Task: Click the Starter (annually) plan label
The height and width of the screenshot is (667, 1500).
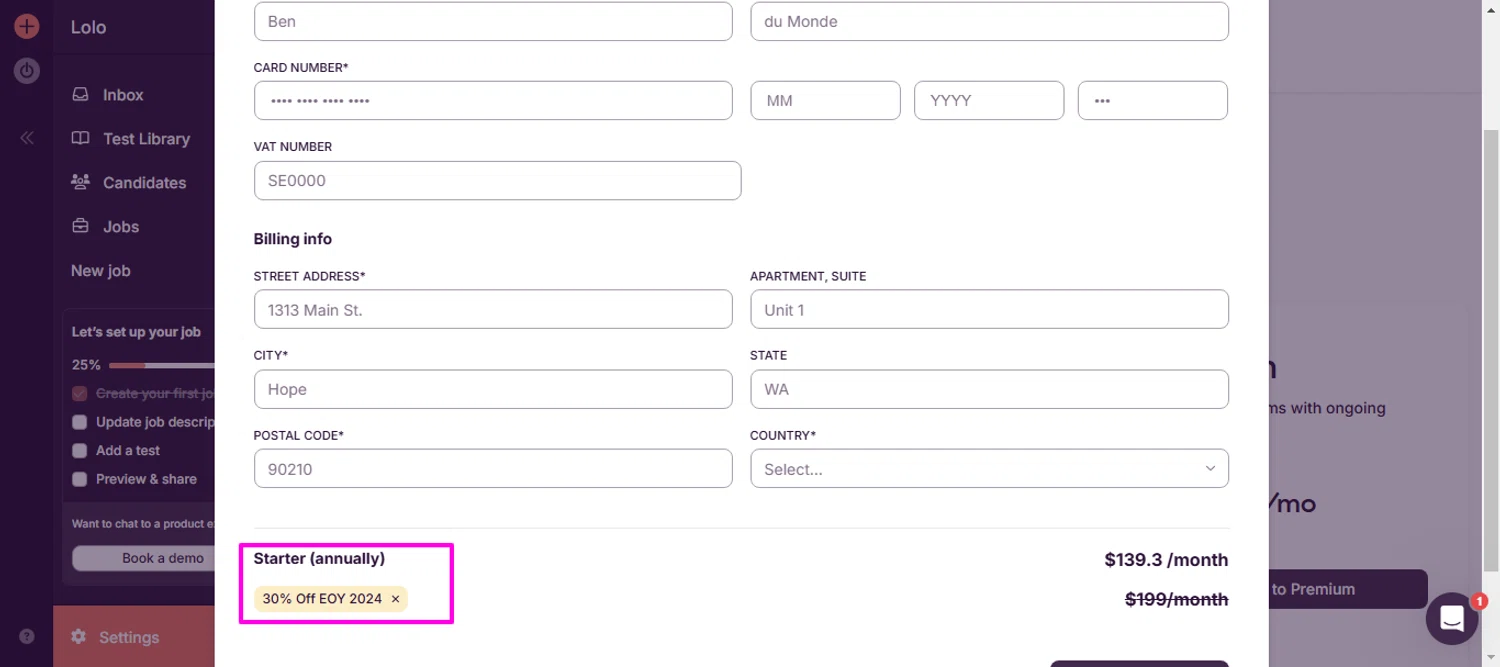Action: 319,559
